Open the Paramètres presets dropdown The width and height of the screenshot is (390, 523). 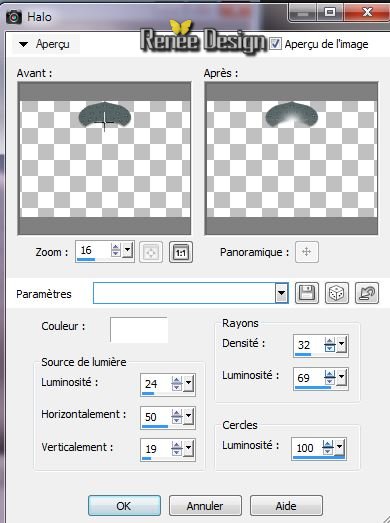(x=281, y=293)
